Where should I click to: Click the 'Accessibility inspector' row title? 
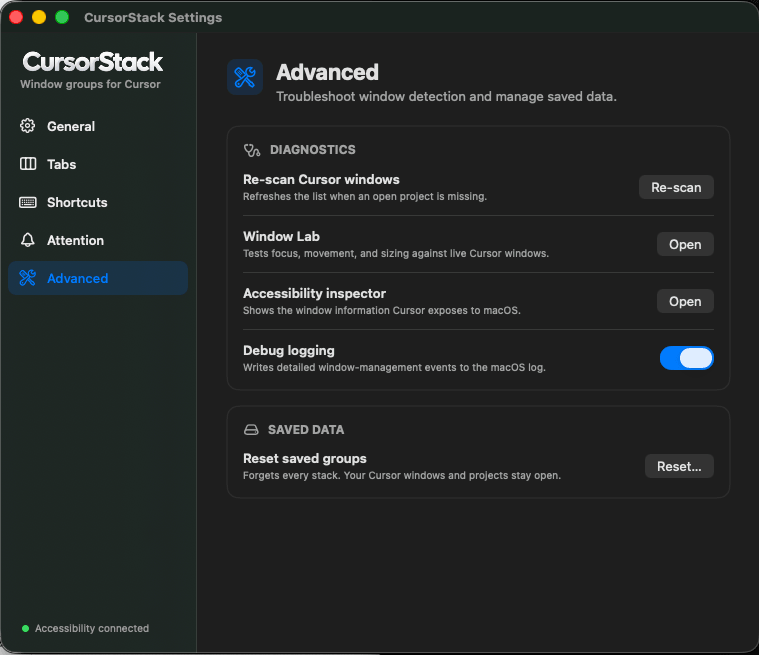pos(314,293)
